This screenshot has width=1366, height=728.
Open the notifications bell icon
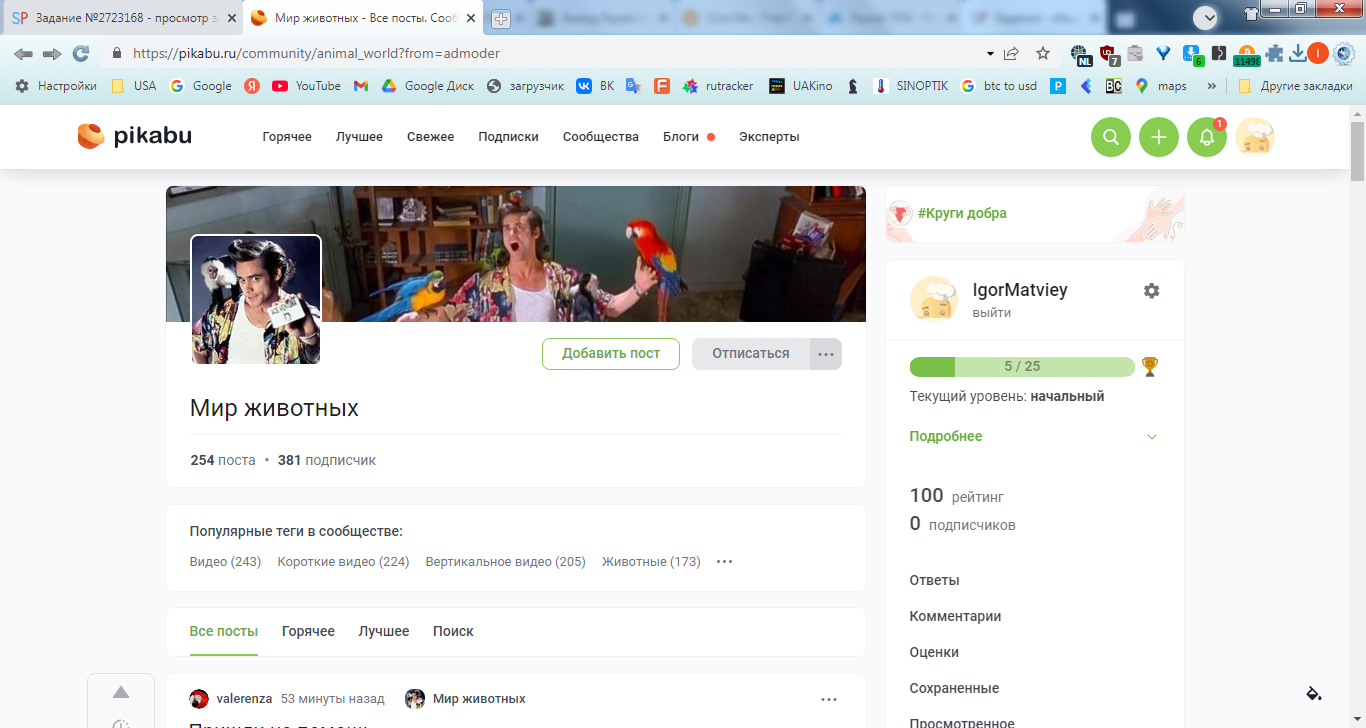tap(1207, 137)
